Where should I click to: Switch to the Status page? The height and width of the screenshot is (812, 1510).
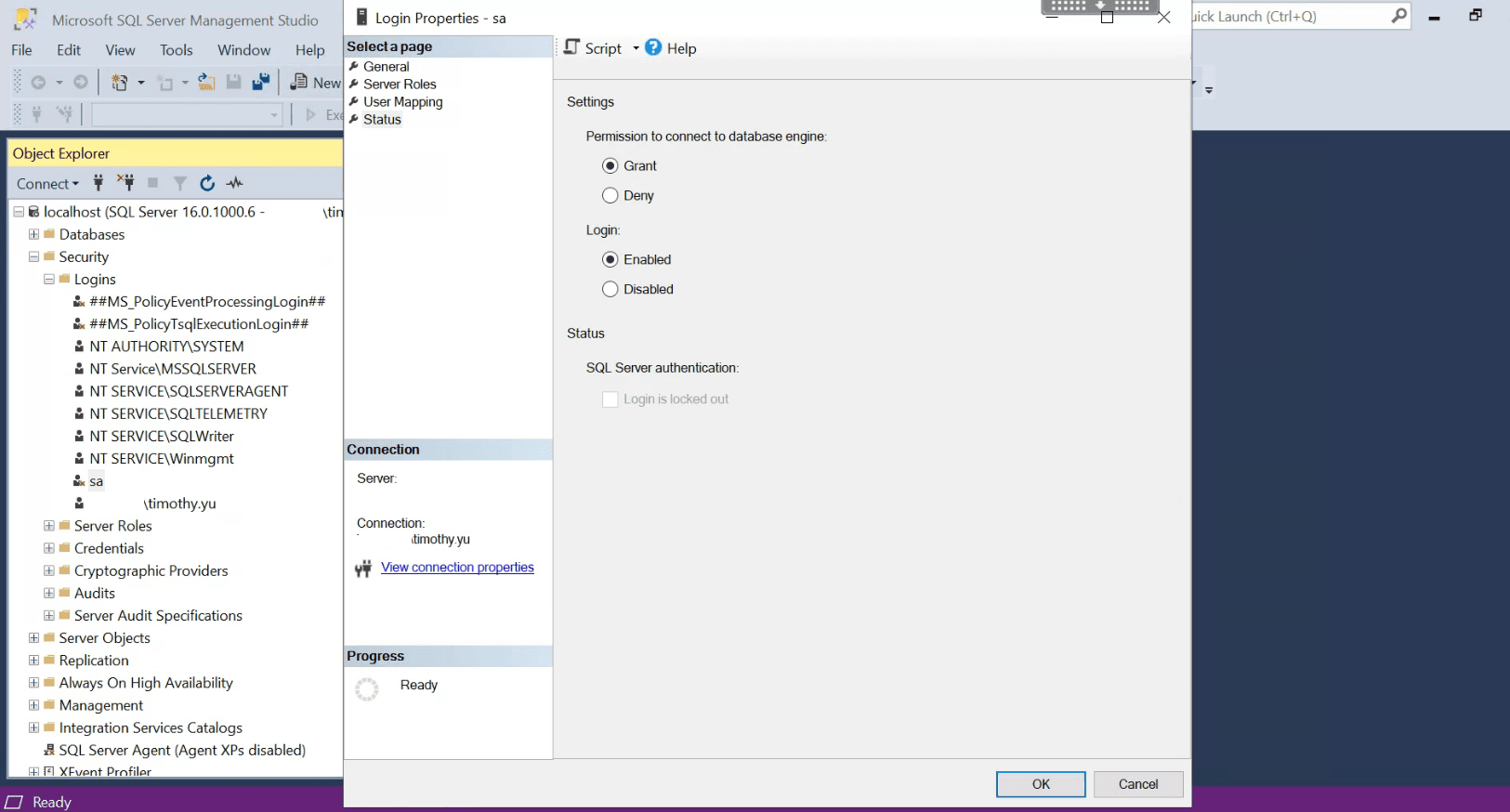(382, 120)
